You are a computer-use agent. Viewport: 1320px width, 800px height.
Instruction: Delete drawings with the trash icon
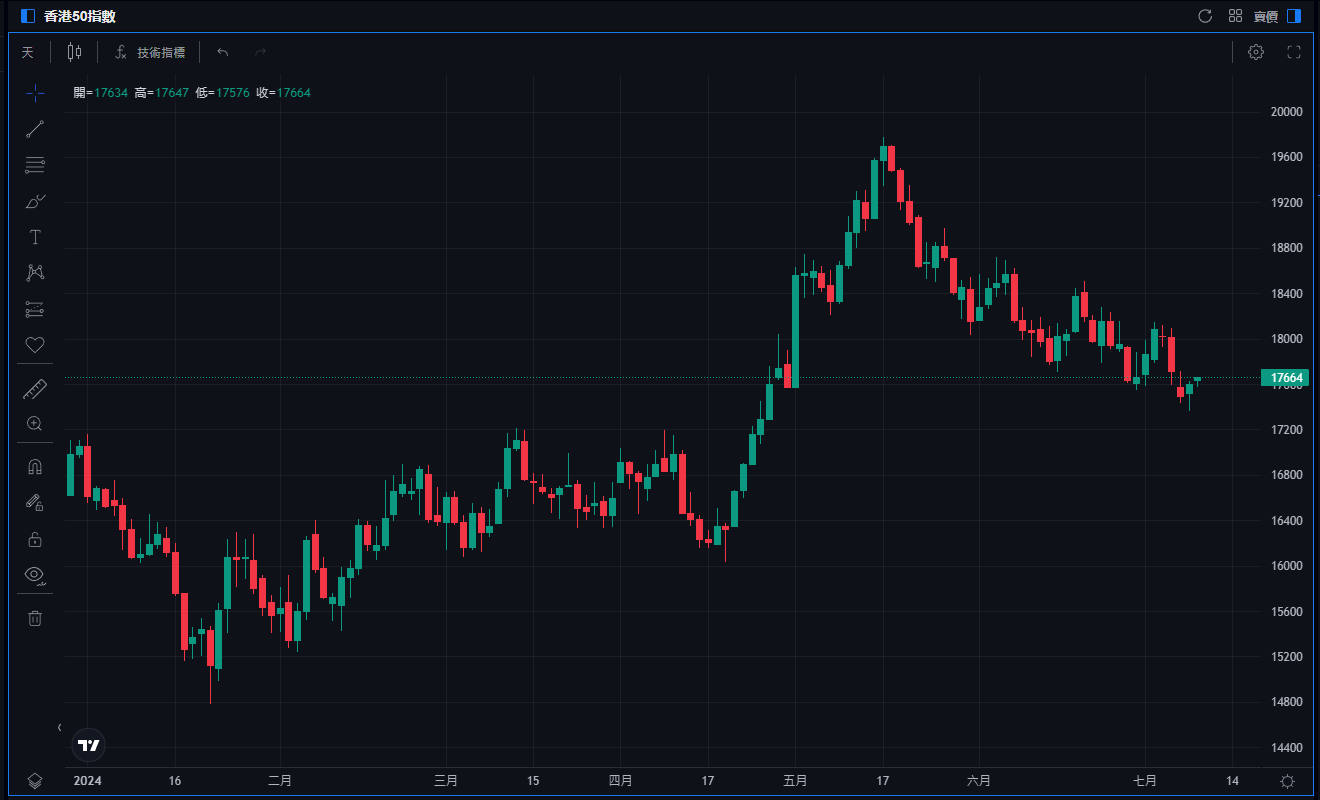pyautogui.click(x=35, y=618)
